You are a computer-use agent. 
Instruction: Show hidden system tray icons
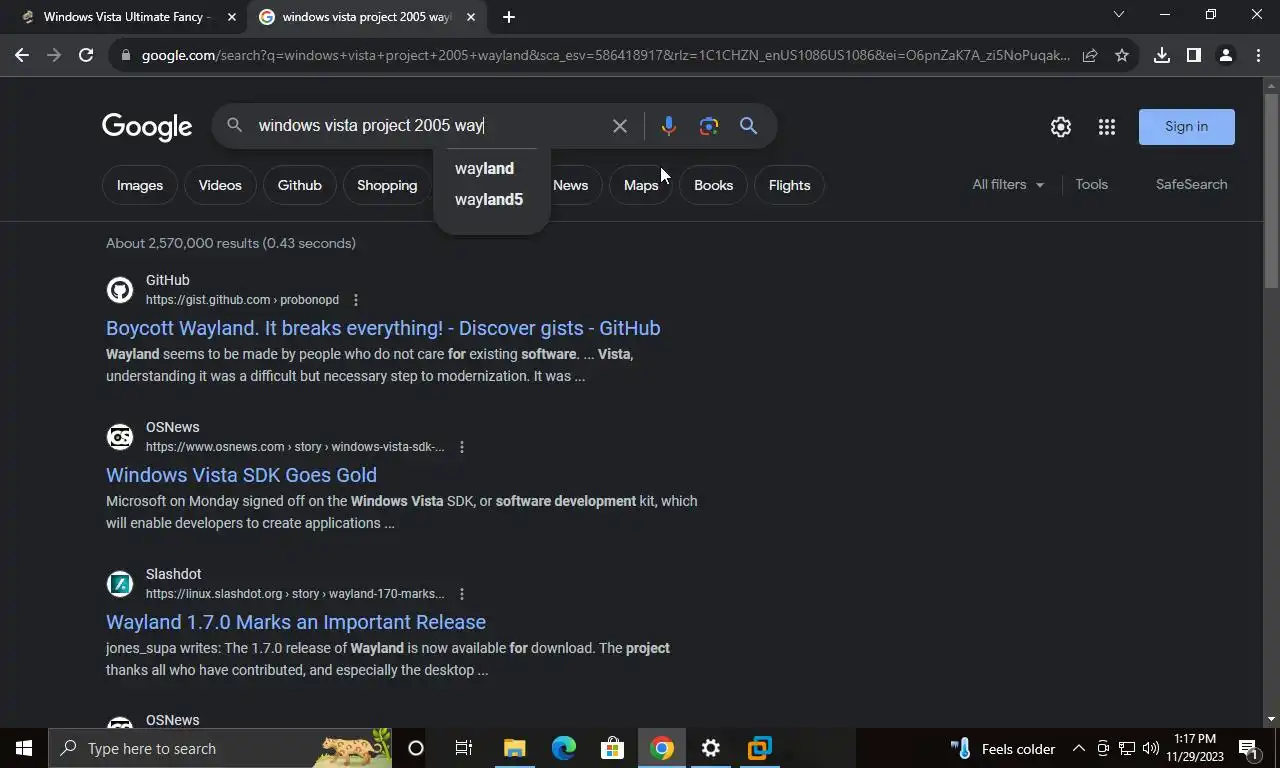[1078, 748]
